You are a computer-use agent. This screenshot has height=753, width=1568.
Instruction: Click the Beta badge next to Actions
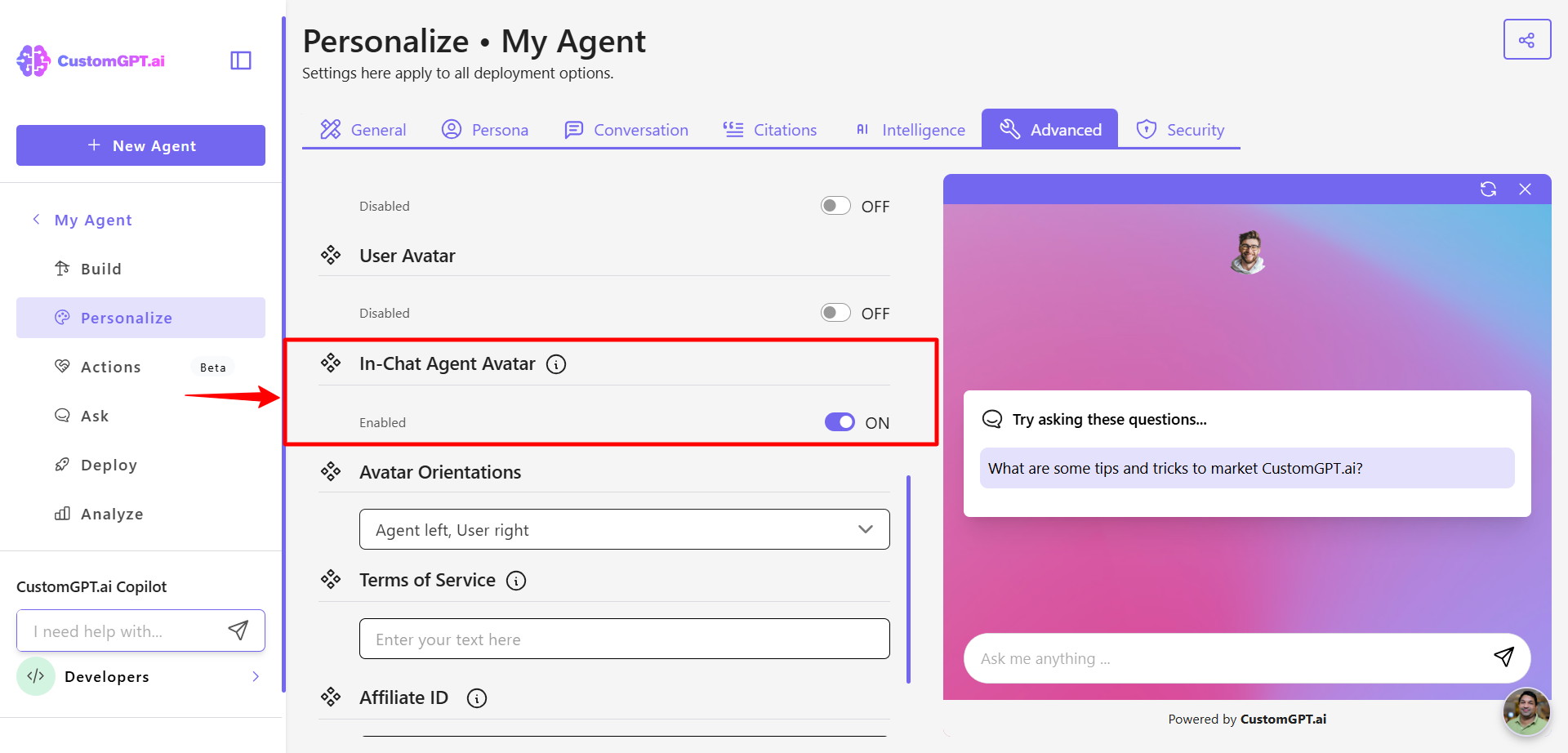coord(213,368)
